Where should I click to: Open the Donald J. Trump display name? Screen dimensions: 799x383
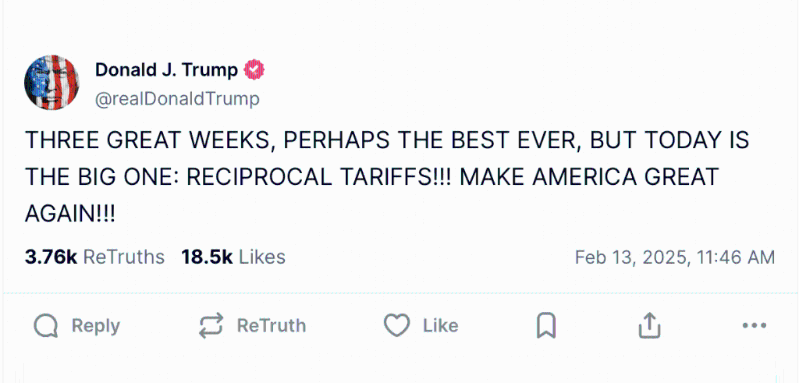tap(166, 70)
